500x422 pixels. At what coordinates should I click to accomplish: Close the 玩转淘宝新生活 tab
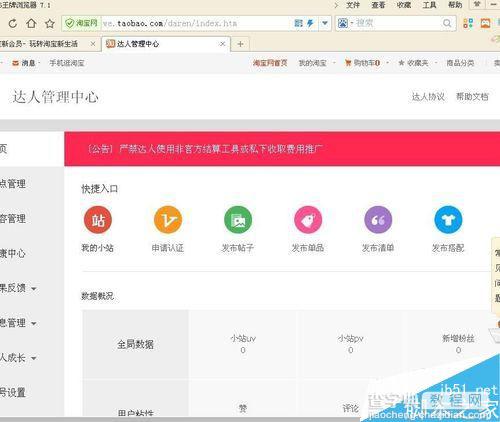coord(93,44)
